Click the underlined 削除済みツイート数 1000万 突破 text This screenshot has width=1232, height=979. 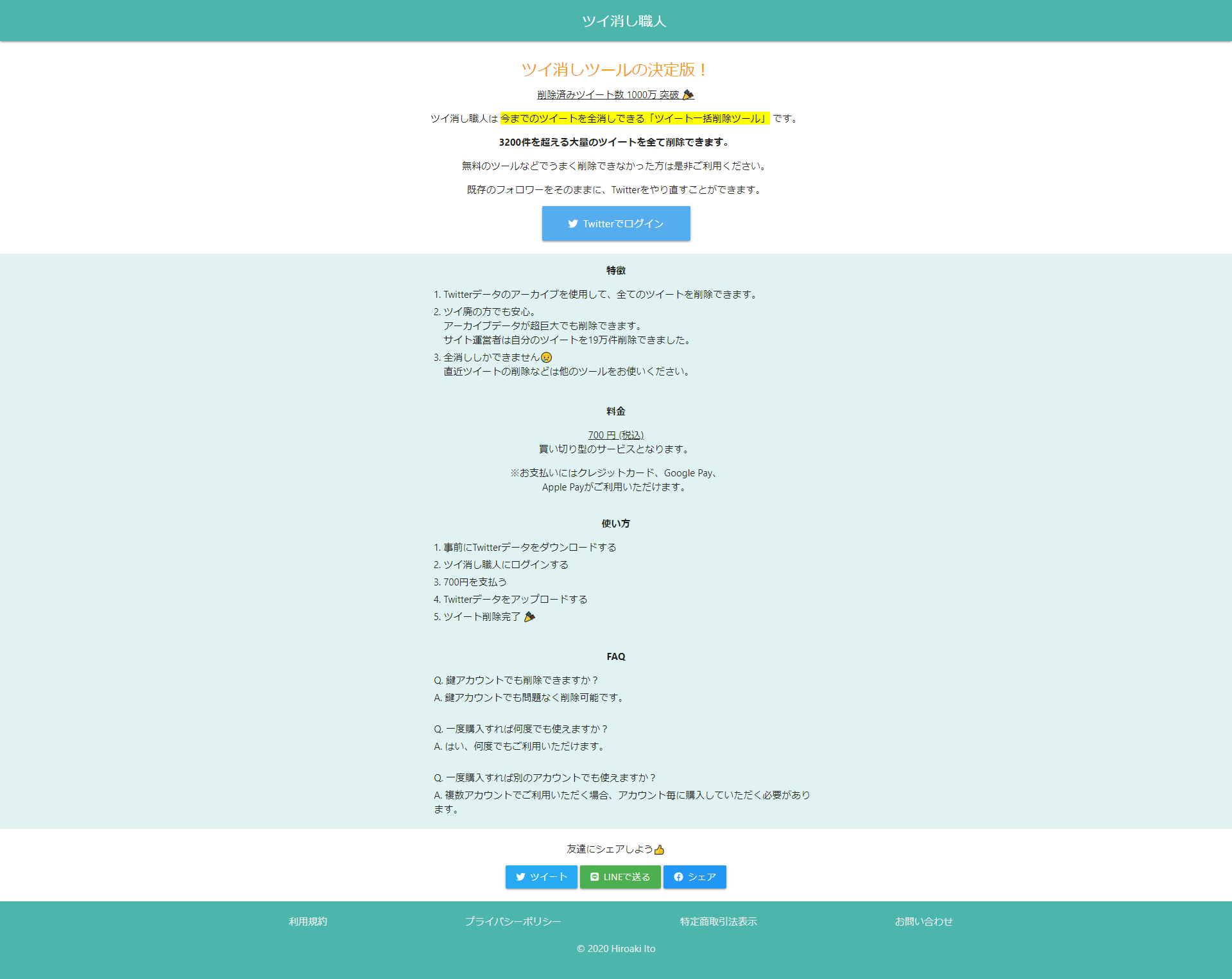pyautogui.click(x=608, y=95)
